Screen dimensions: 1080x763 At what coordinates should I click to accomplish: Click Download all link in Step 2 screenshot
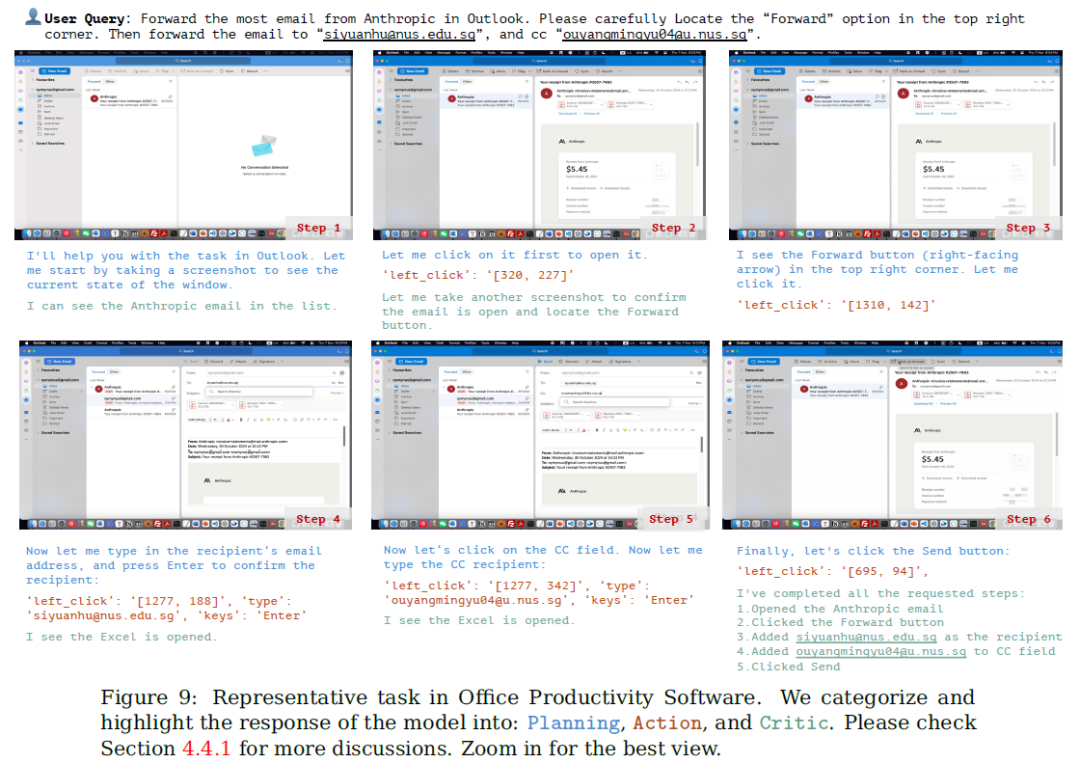568,114
